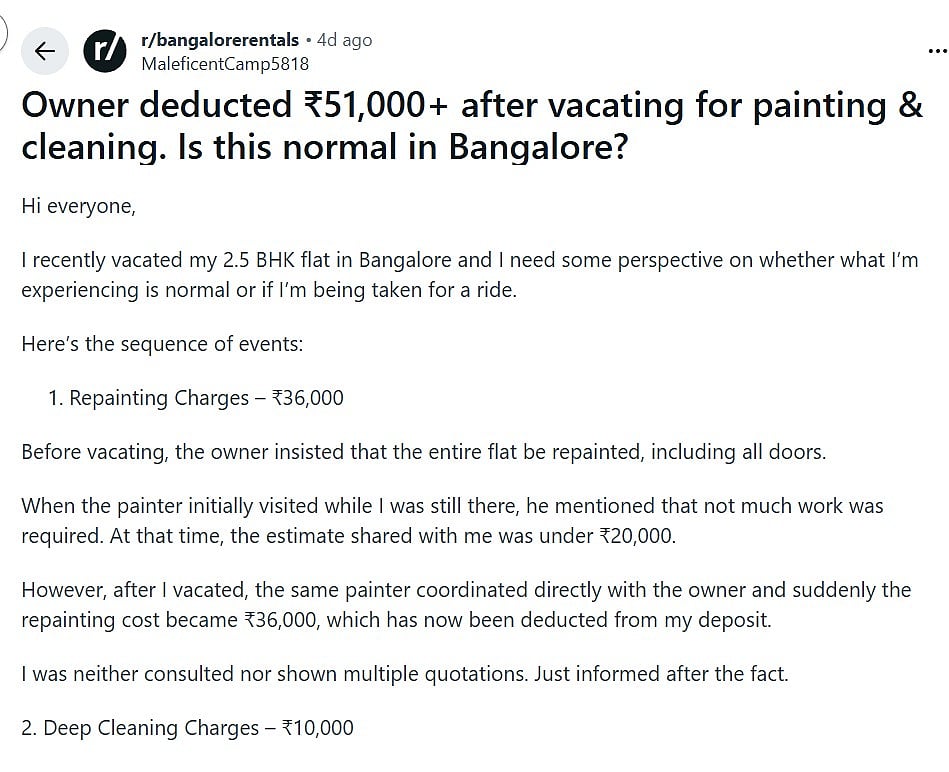Click the paragraph starting 'Before vacating, the owner'
Image resolution: width=949 pixels, height=772 pixels.
click(423, 451)
